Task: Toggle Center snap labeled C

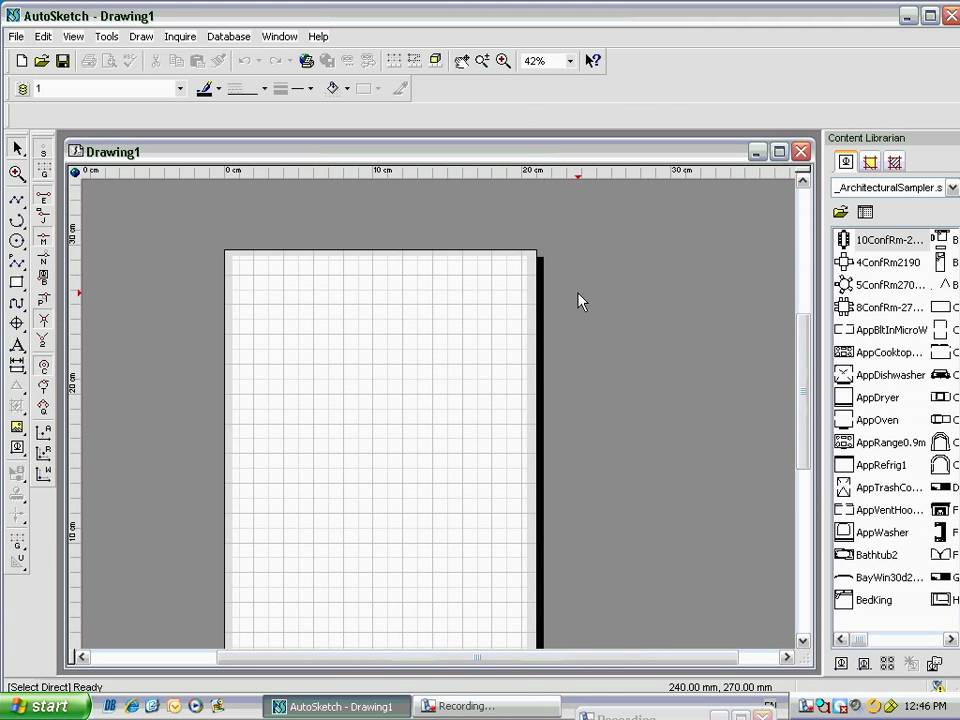Action: pyautogui.click(x=43, y=367)
